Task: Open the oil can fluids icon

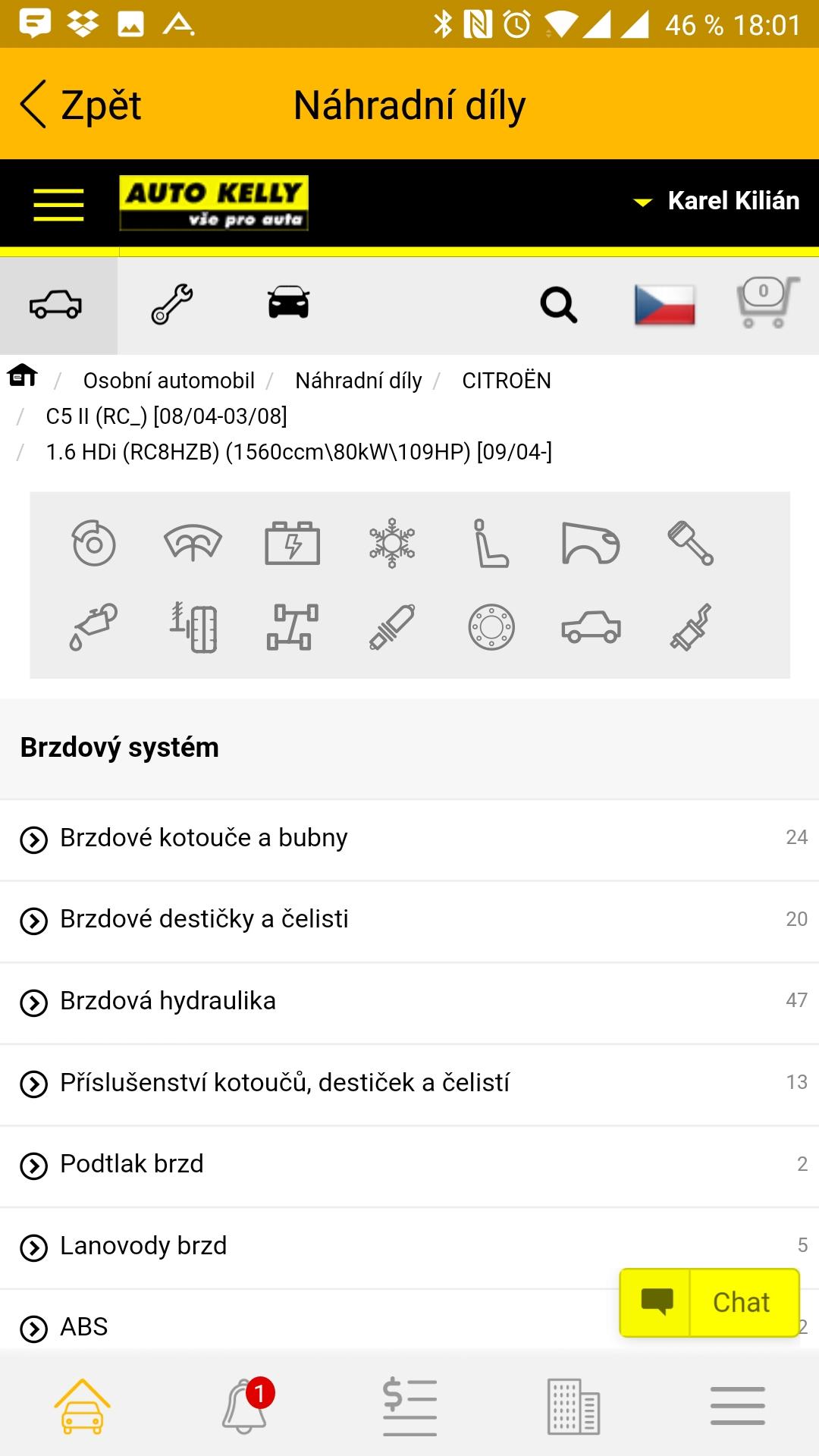Action: [94, 627]
